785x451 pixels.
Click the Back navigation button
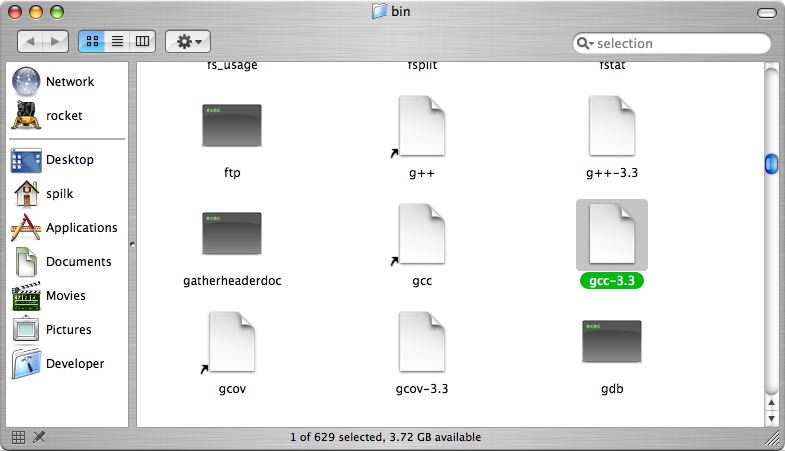click(31, 42)
